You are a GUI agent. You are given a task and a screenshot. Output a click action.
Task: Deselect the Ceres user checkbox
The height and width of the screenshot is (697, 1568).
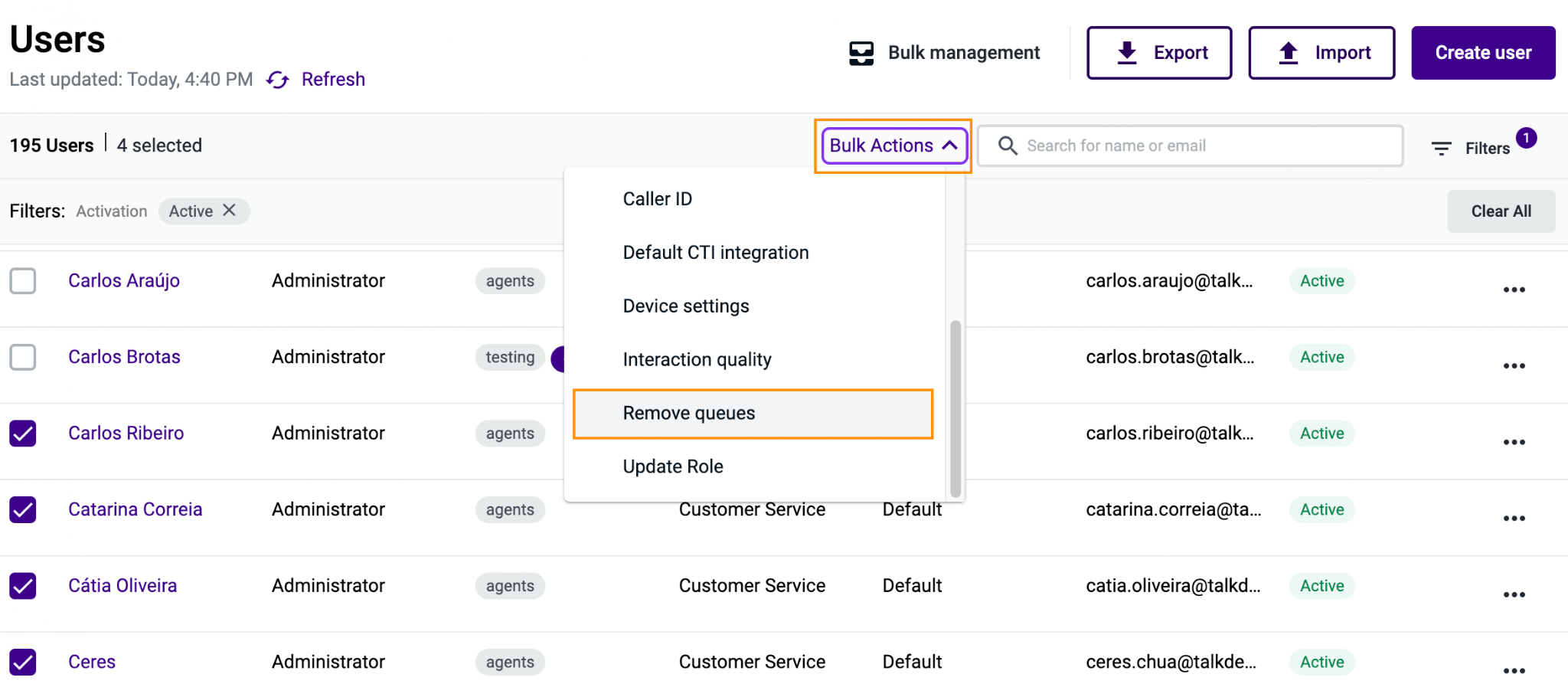coord(23,662)
